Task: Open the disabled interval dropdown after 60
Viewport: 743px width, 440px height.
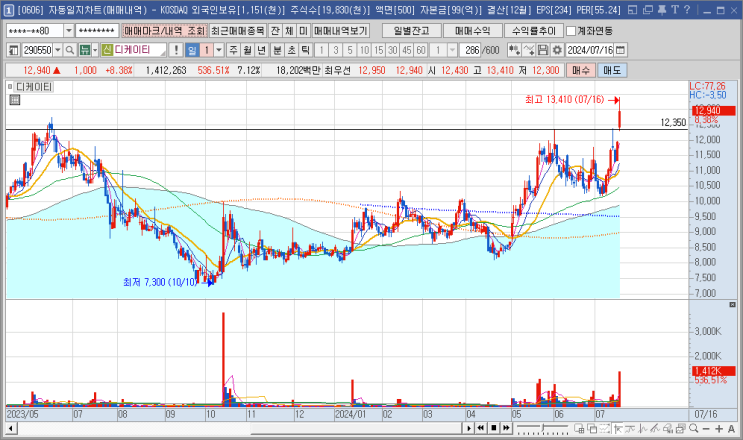Action: coord(452,50)
